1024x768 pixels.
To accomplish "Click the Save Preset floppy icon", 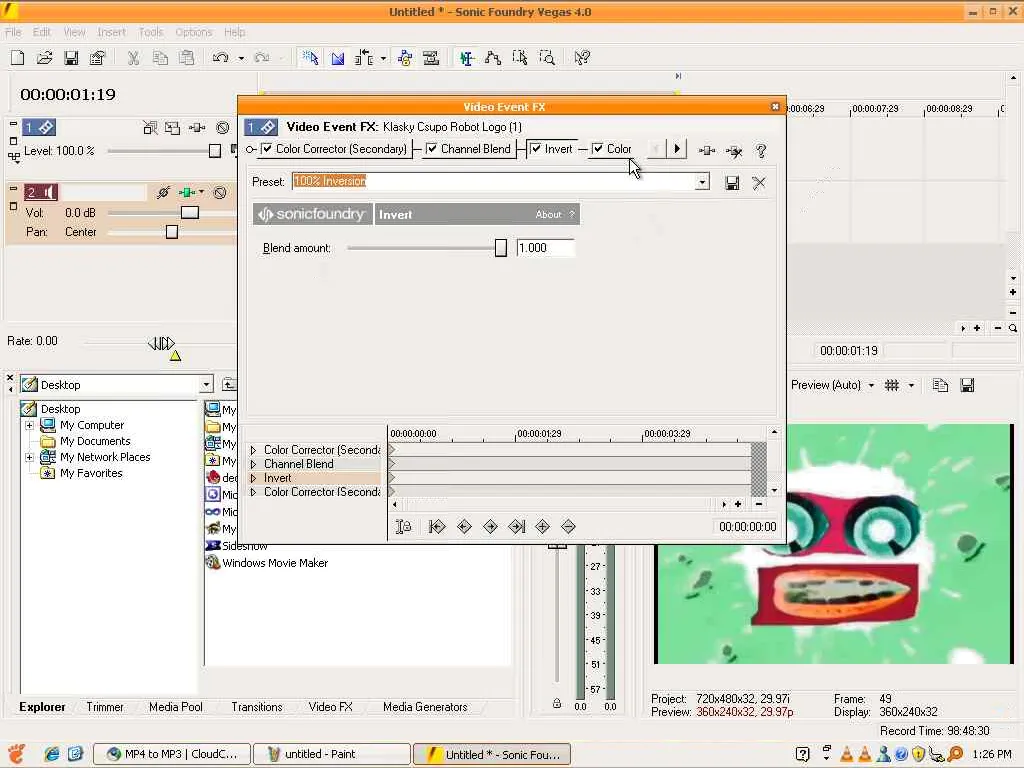I will (732, 183).
